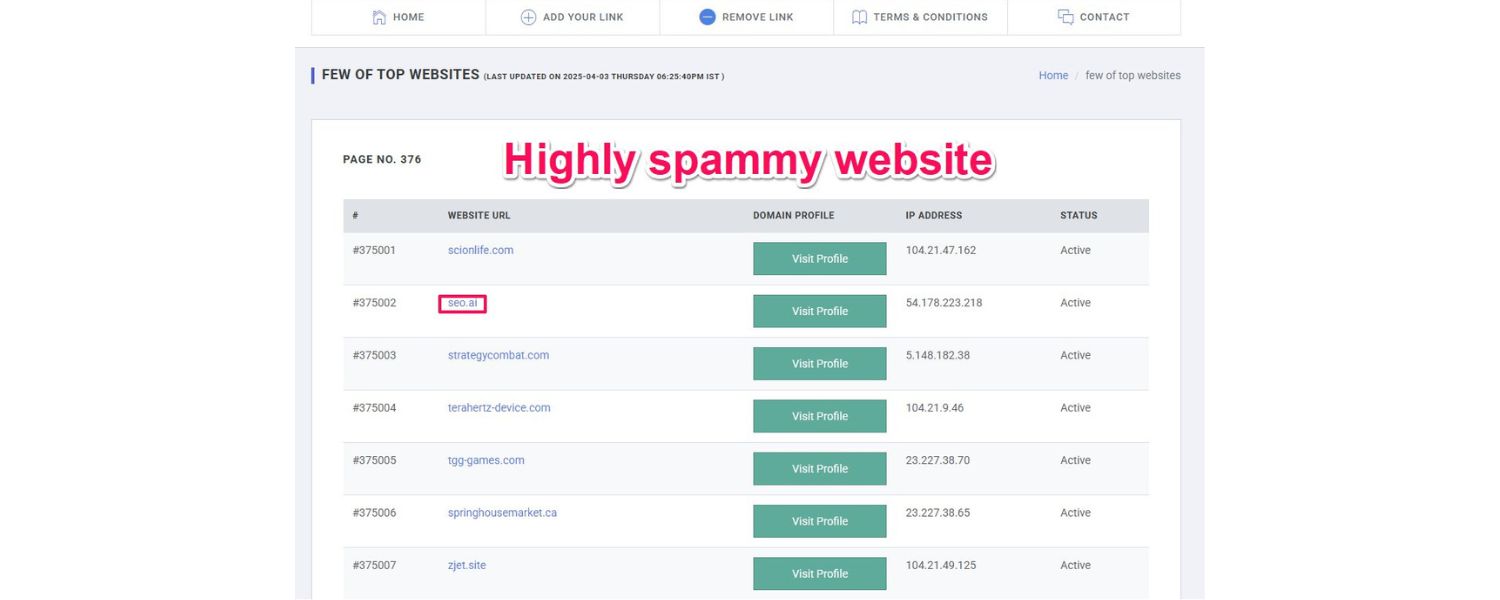This screenshot has height=600, width=1500.
Task: Open the terahertz-device.com website link
Action: 500,407
